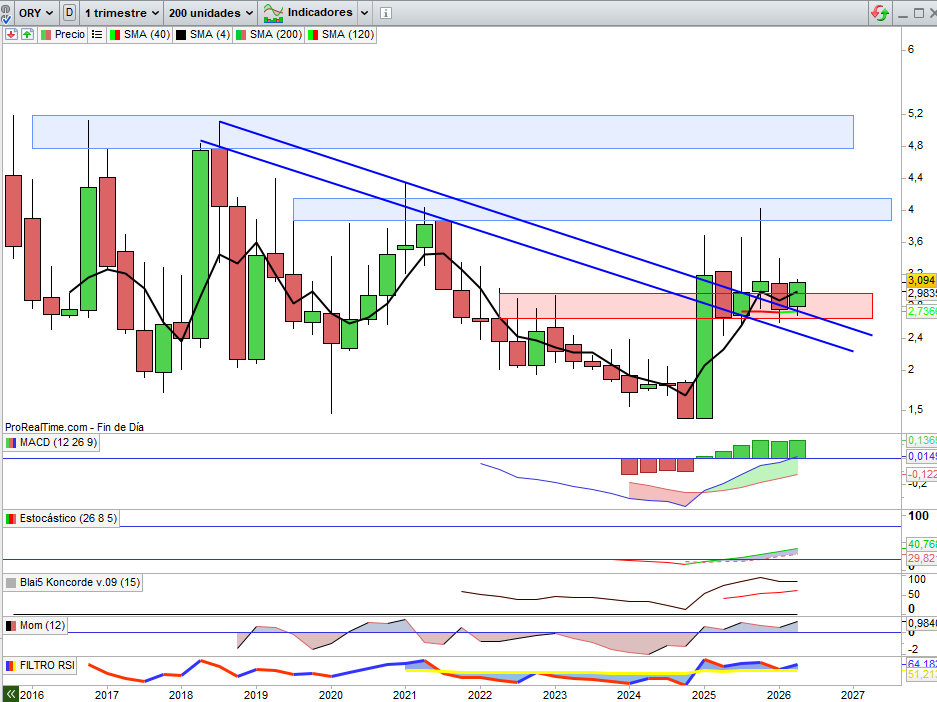Viewport: 937px width, 702px height.
Task: Click the Mom (12) color icon
Action: coord(11,626)
